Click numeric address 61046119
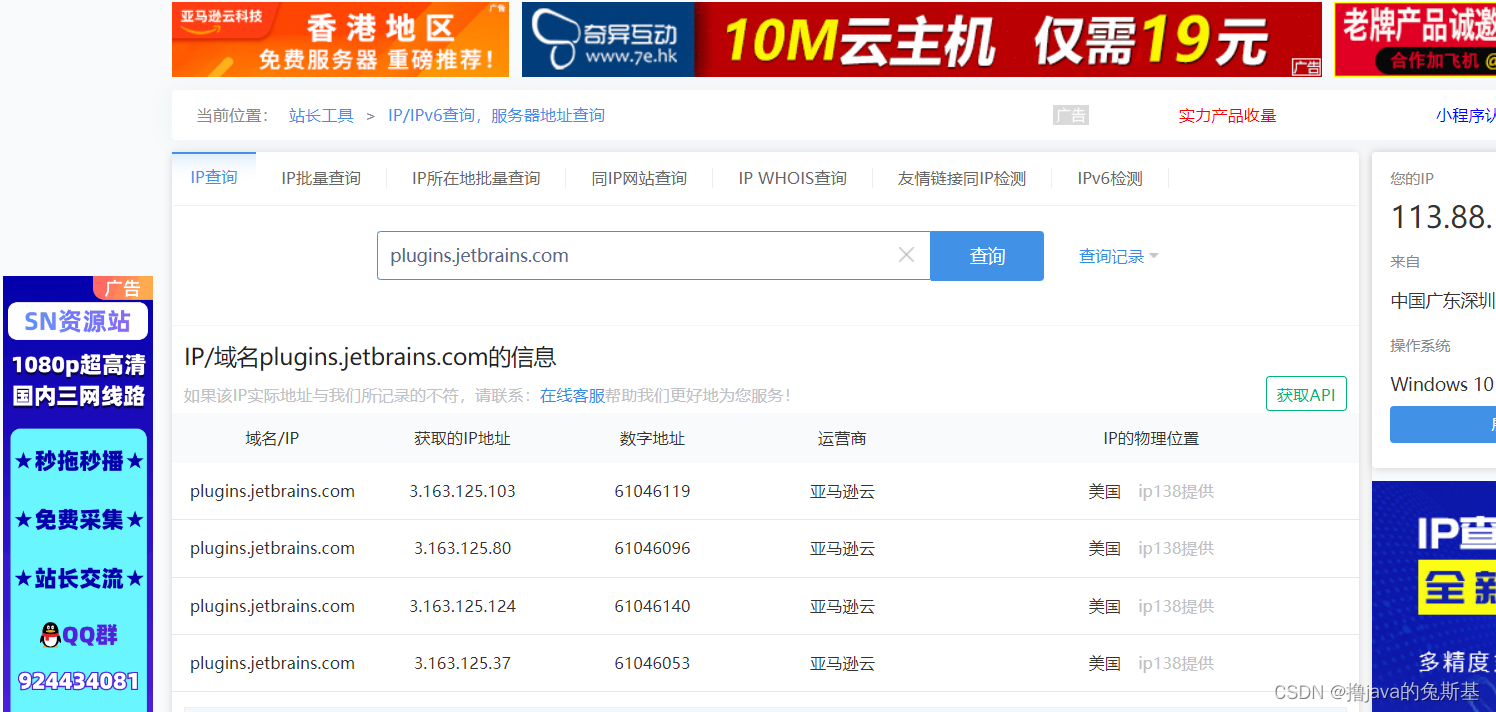Screen dimensions: 1496x712 652,491
